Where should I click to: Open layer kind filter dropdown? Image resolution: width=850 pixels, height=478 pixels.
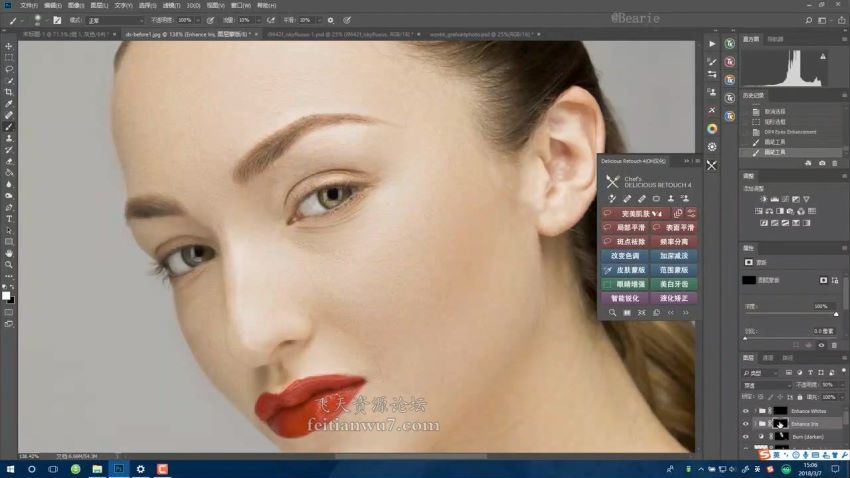coord(760,372)
